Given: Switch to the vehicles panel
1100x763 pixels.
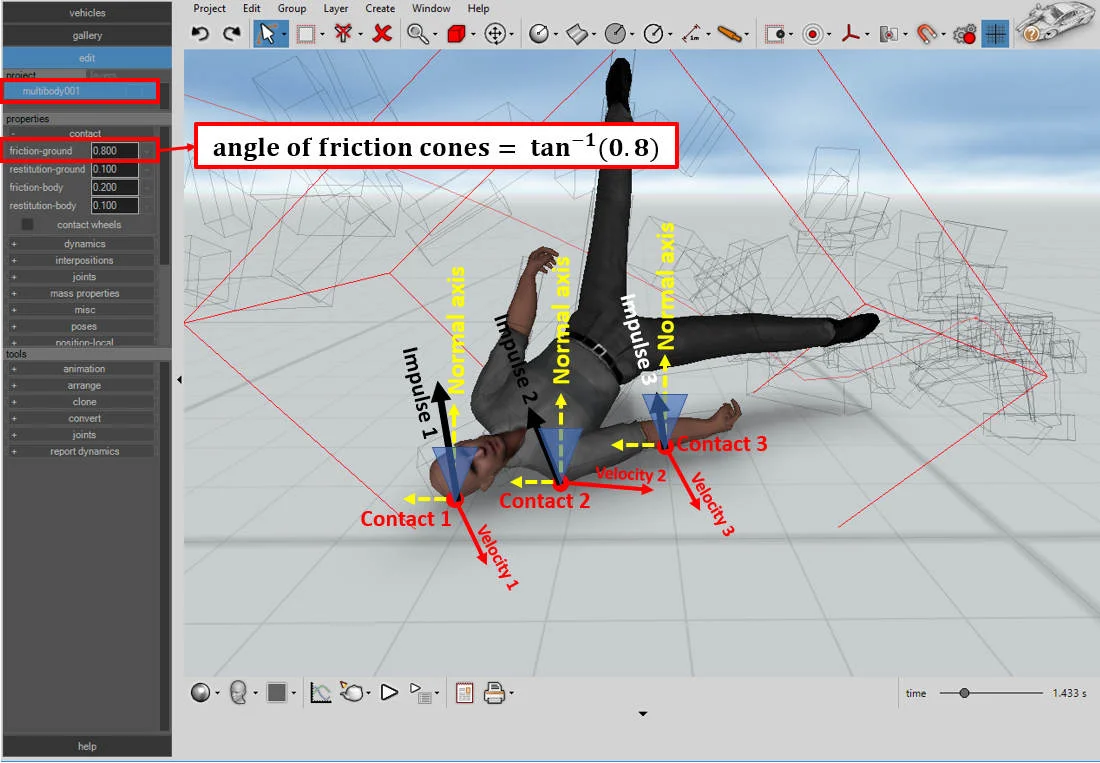Looking at the screenshot, I should [87, 13].
